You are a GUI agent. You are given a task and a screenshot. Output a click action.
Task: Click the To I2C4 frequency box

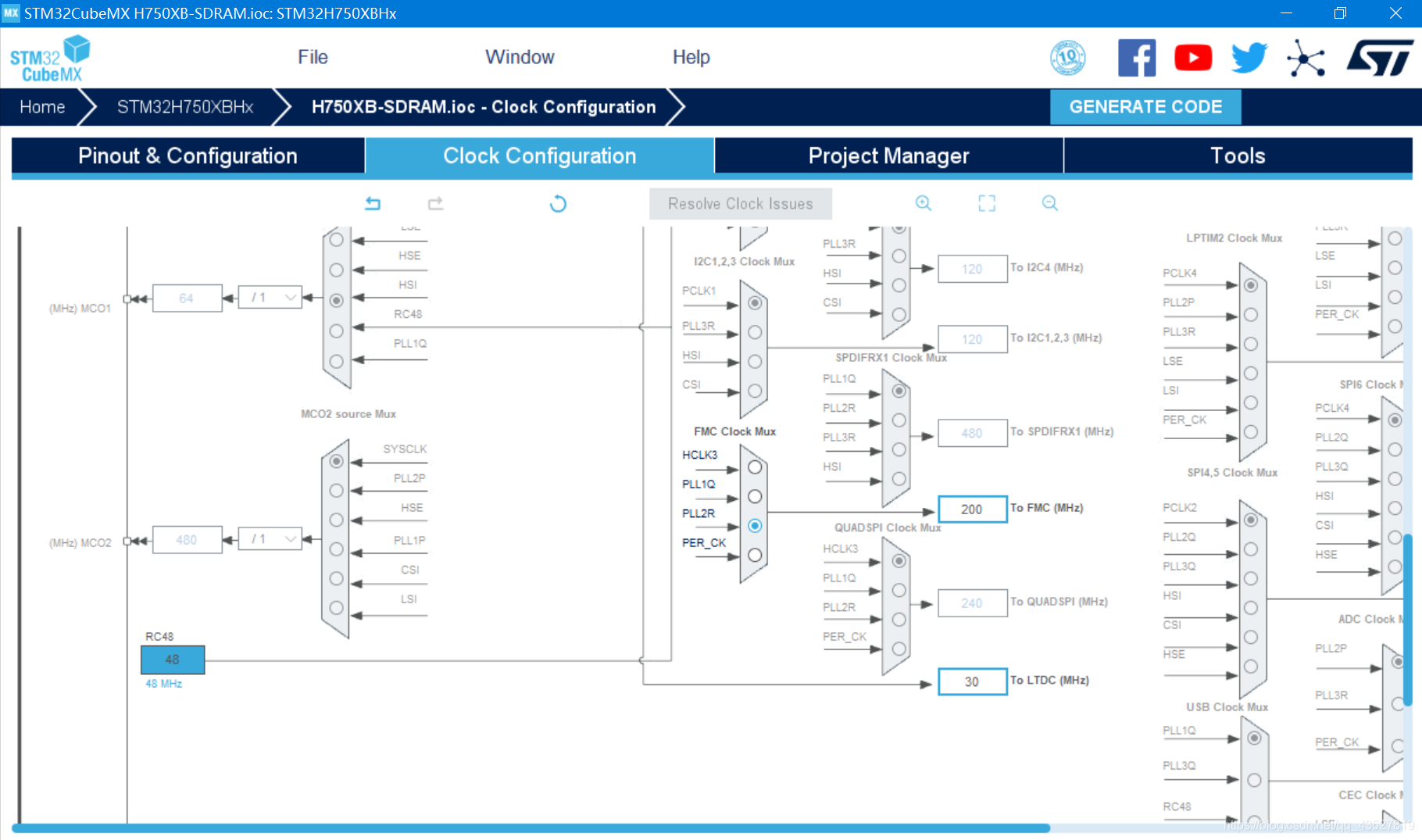pos(972,269)
